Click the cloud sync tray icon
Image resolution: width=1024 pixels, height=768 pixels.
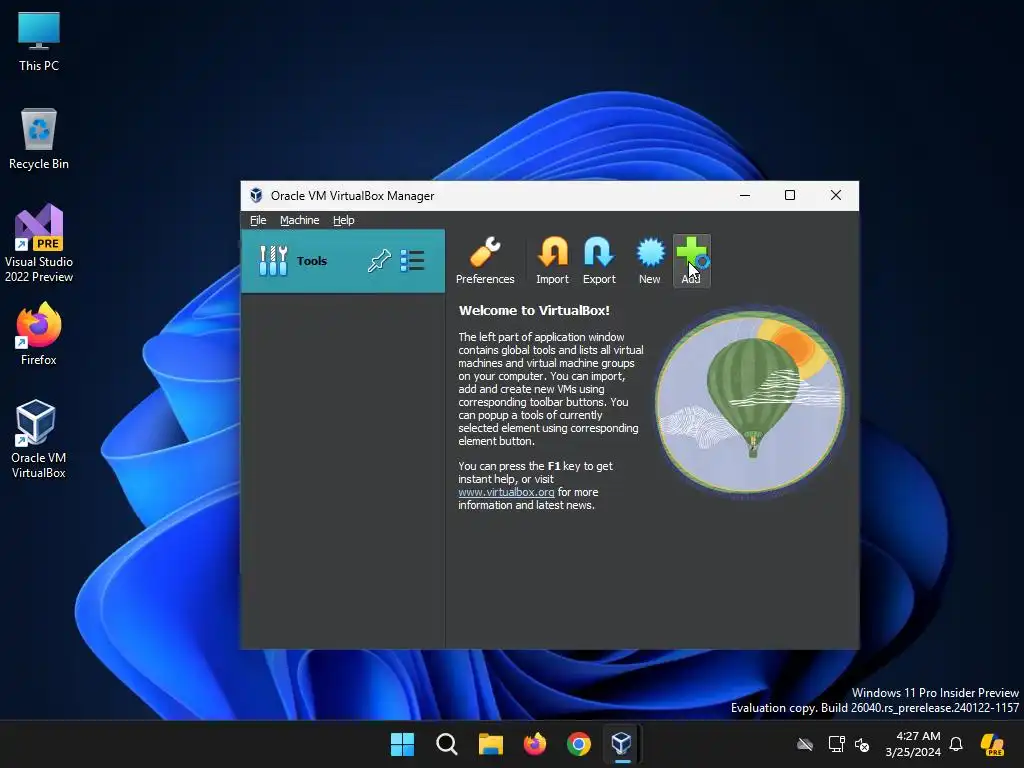point(805,744)
